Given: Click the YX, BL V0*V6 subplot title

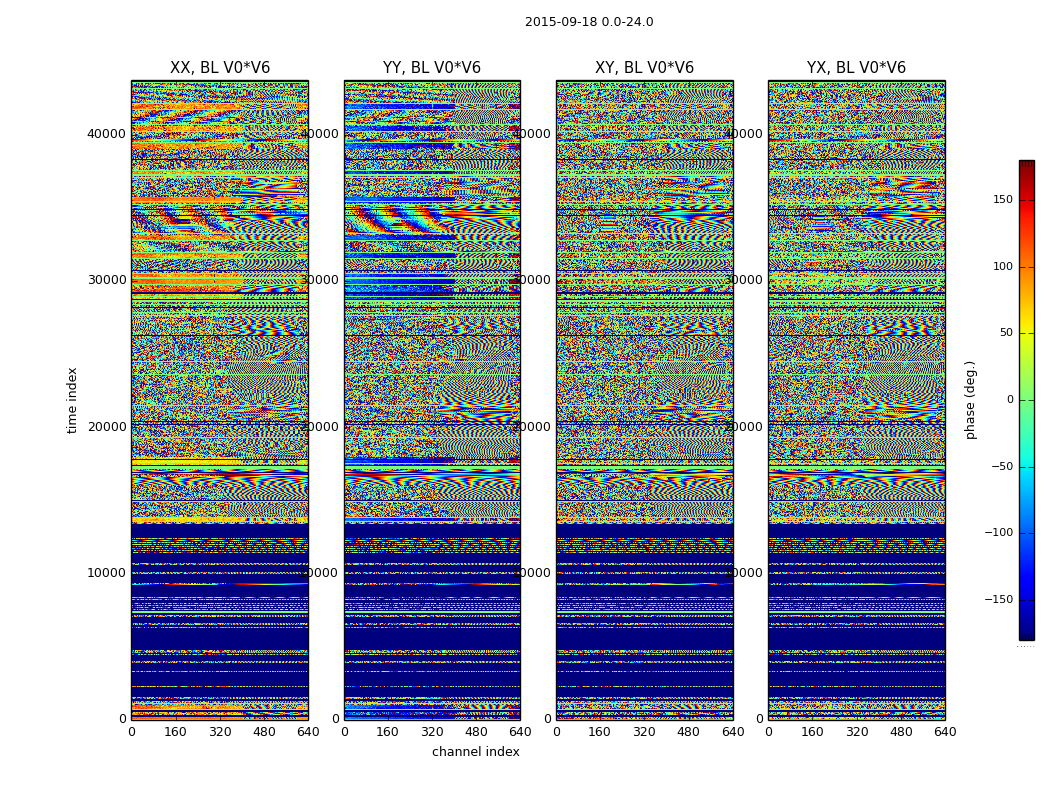Looking at the screenshot, I should (856, 68).
